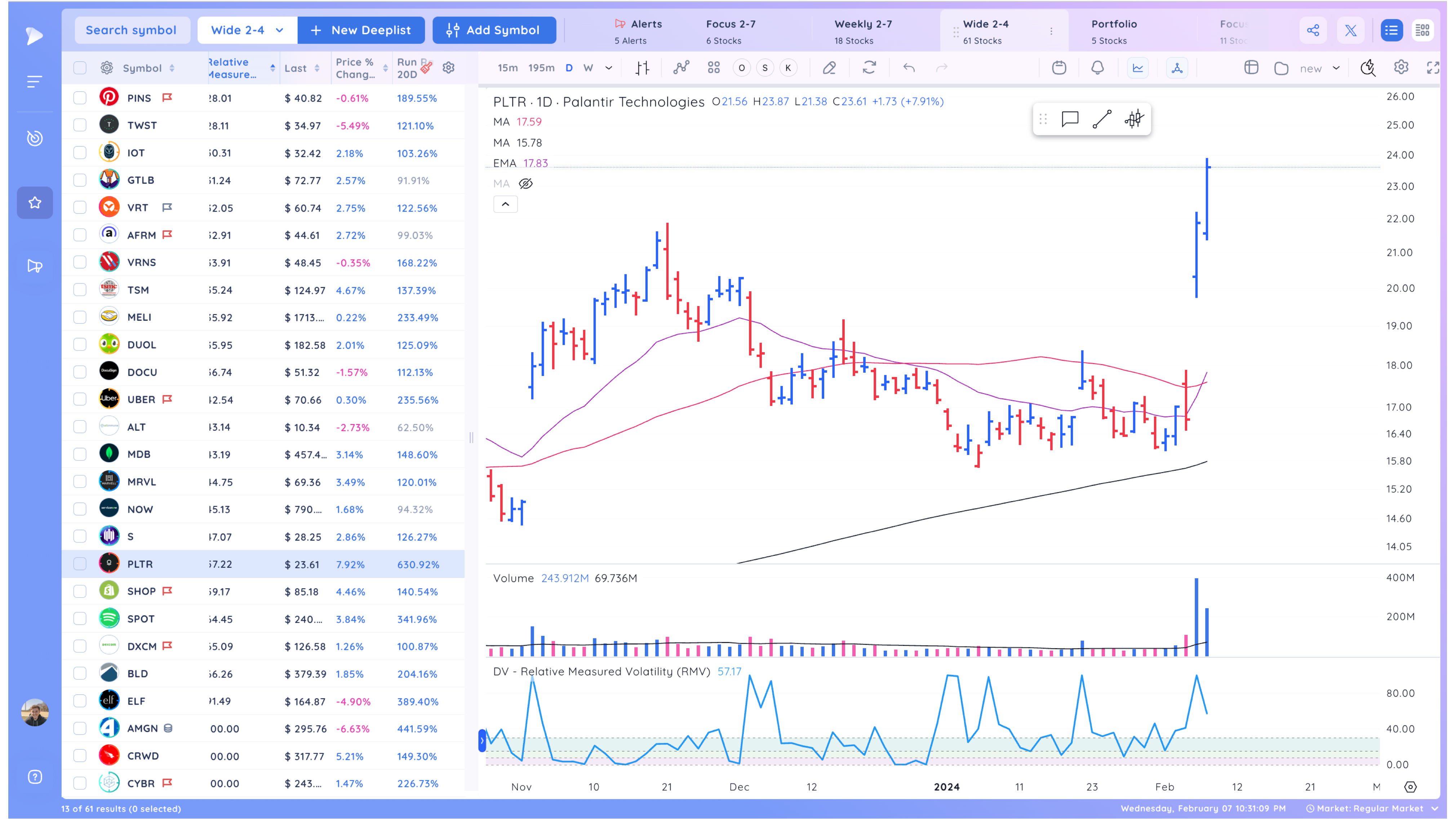Show the hidden MA indicator eye toggle
The height and width of the screenshot is (819, 1456).
point(526,183)
